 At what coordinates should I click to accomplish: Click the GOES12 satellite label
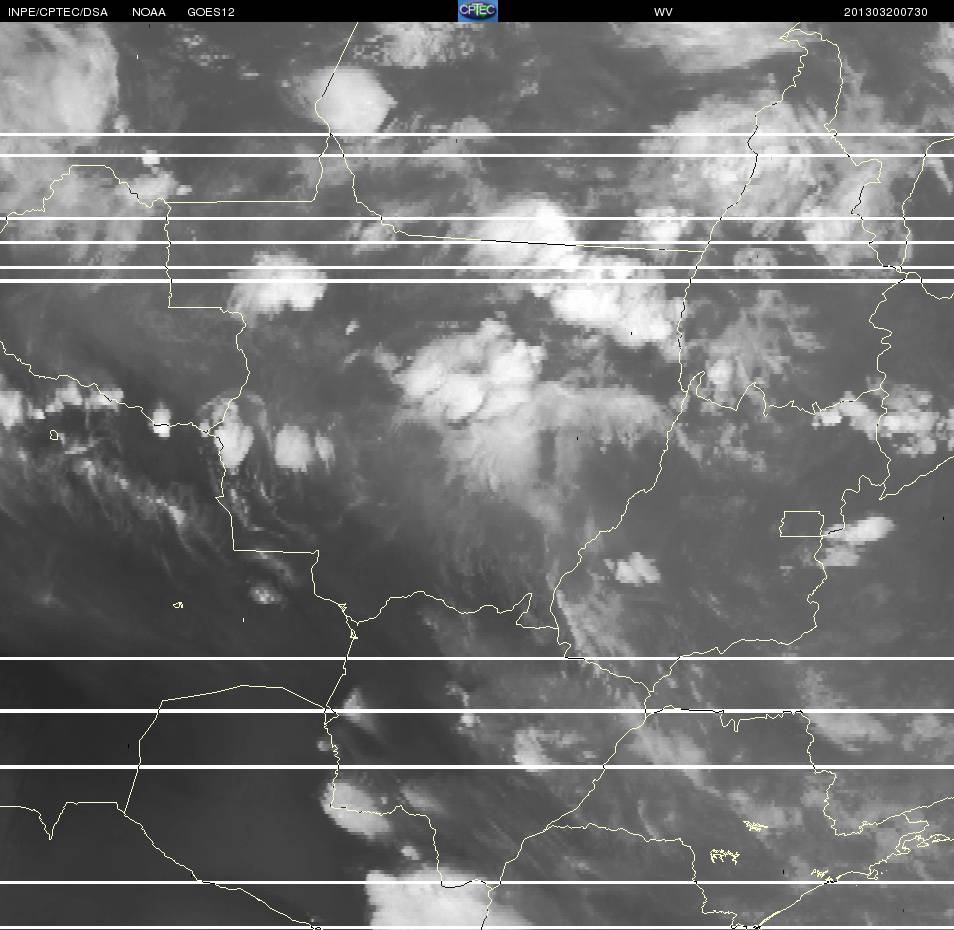(x=211, y=12)
